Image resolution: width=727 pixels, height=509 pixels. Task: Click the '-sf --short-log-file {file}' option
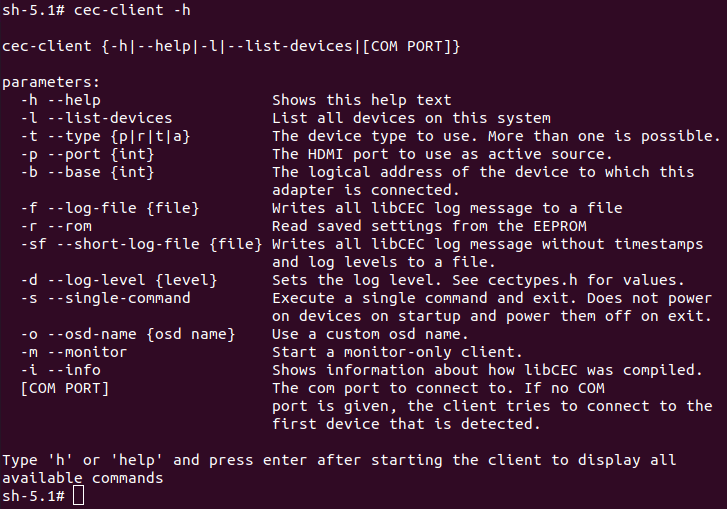[141, 244]
